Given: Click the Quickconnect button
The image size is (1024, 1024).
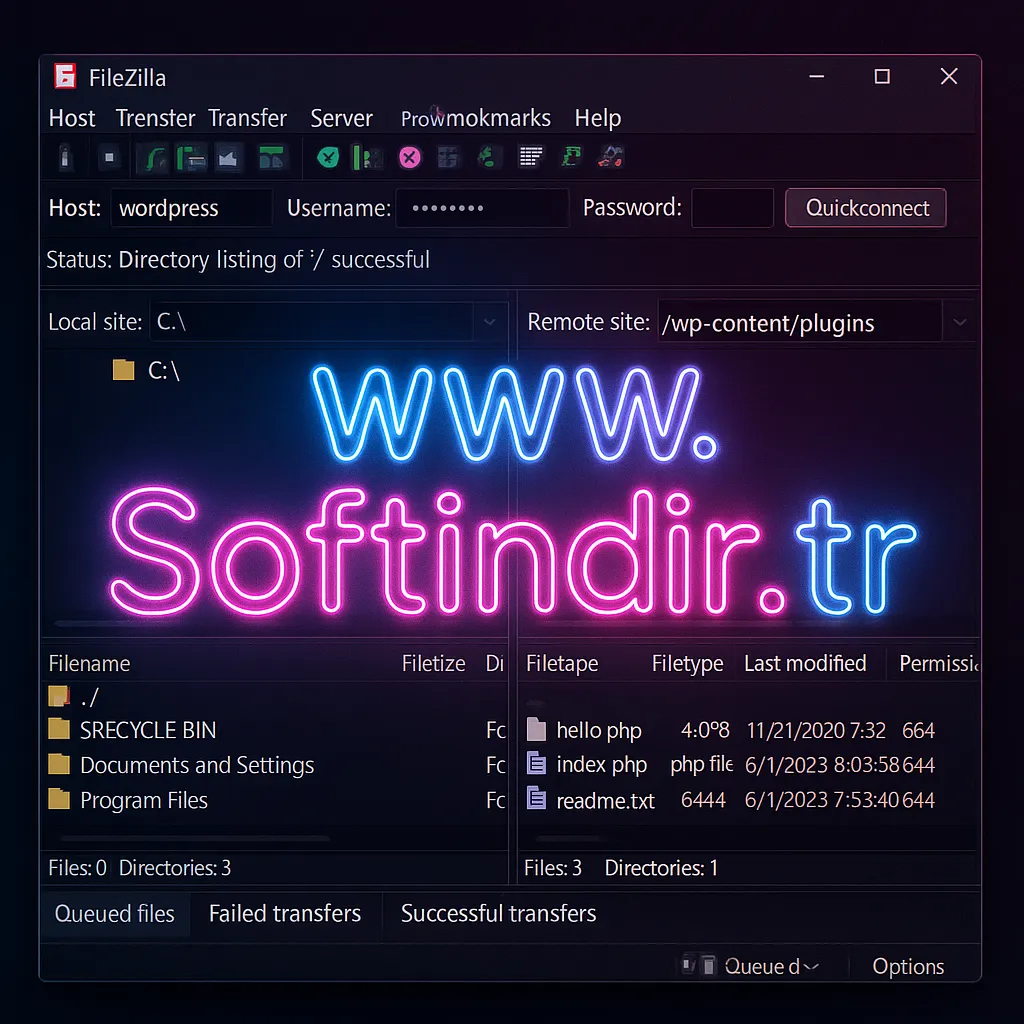Looking at the screenshot, I should click(866, 208).
